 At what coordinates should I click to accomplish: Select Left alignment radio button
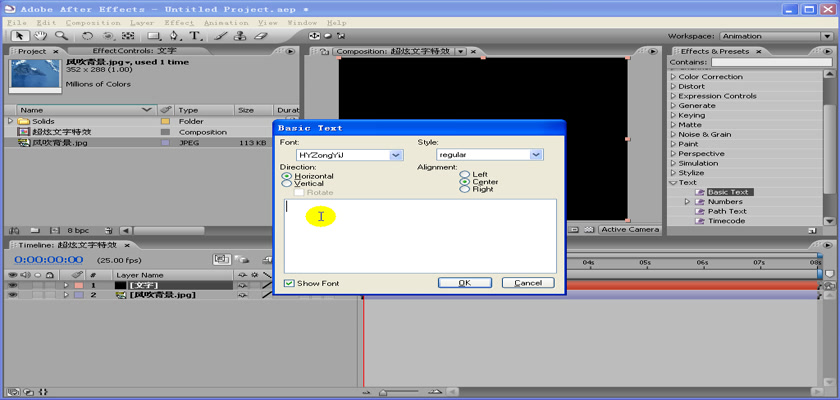(x=464, y=175)
